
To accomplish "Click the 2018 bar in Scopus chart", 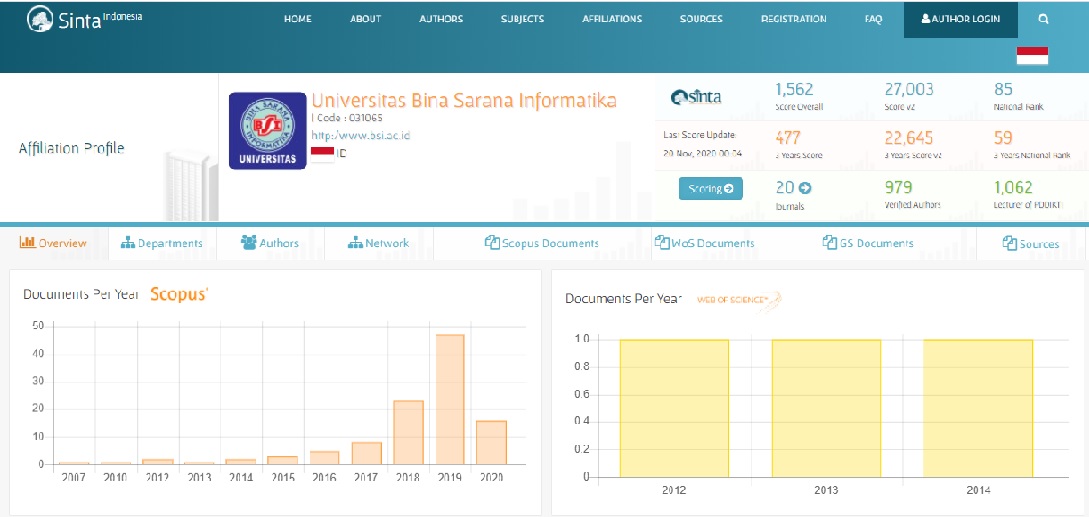I will pos(408,432).
